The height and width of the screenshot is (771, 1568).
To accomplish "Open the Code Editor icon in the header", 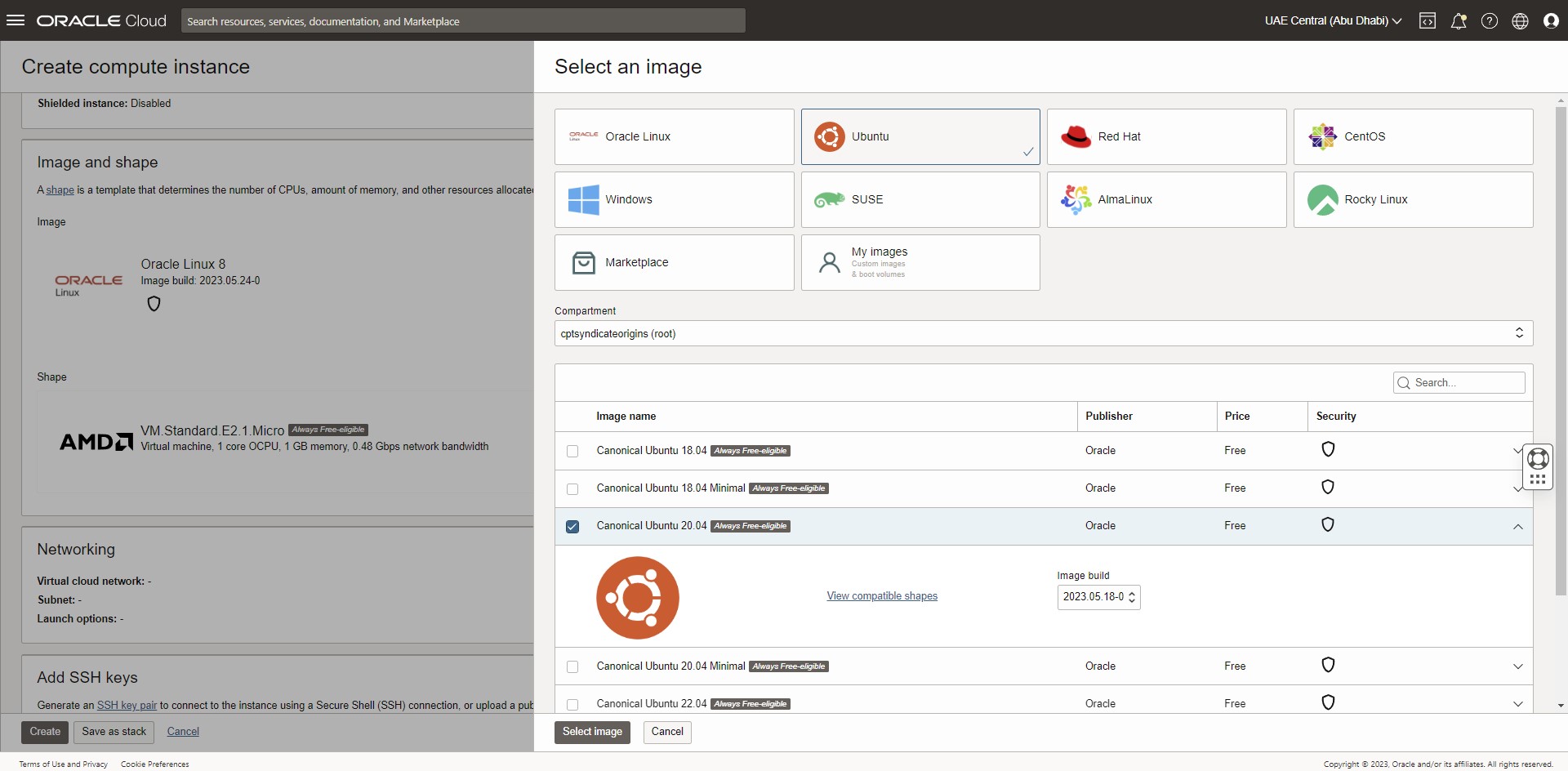I will pyautogui.click(x=1428, y=20).
